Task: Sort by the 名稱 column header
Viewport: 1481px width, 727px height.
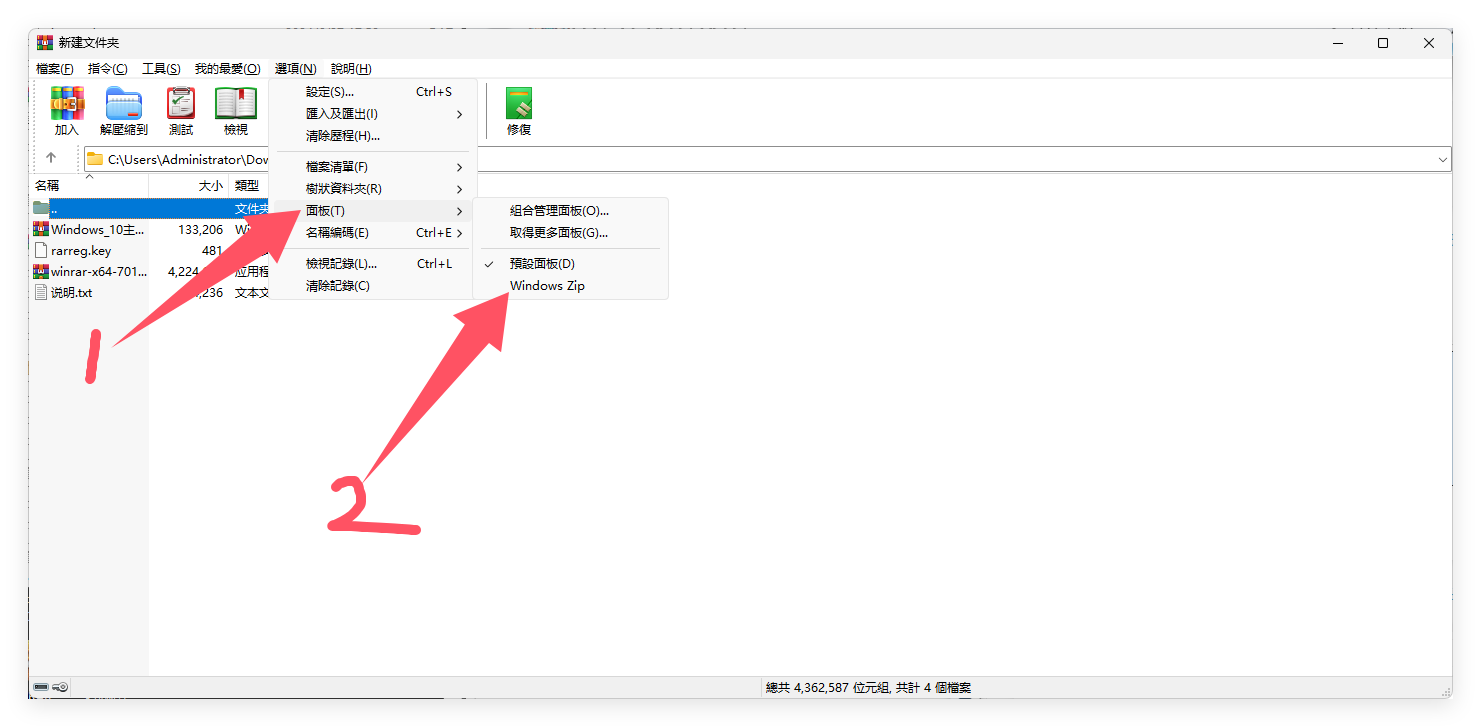Action: tap(89, 186)
